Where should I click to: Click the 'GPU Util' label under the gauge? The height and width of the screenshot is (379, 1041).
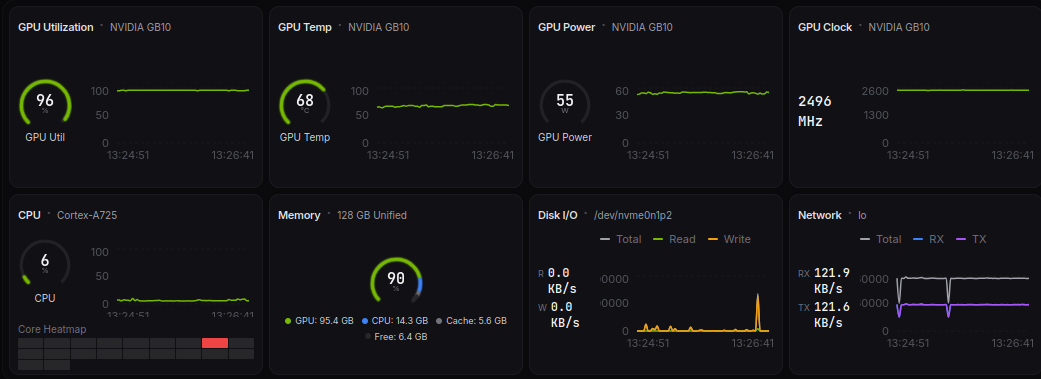45,137
